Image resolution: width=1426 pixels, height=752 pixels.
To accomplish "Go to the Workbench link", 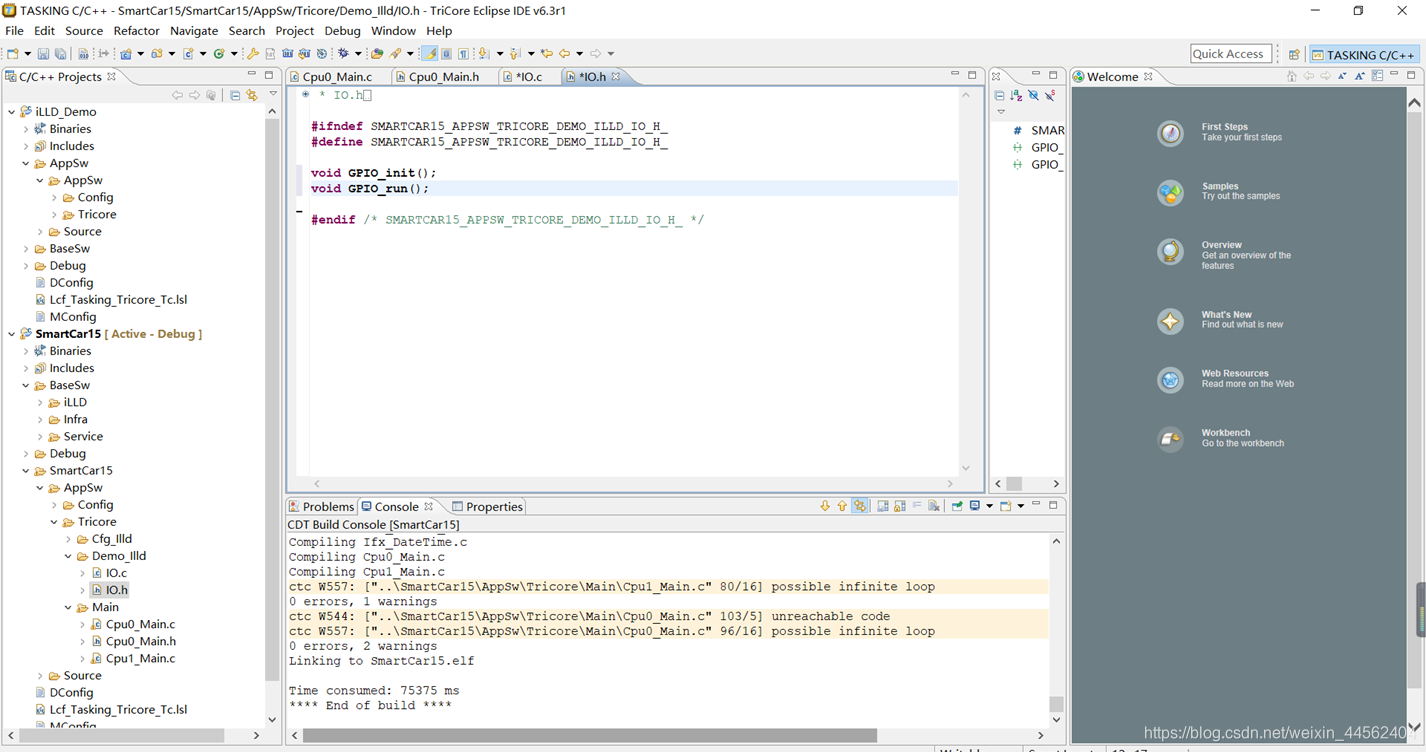I will coord(1225,433).
